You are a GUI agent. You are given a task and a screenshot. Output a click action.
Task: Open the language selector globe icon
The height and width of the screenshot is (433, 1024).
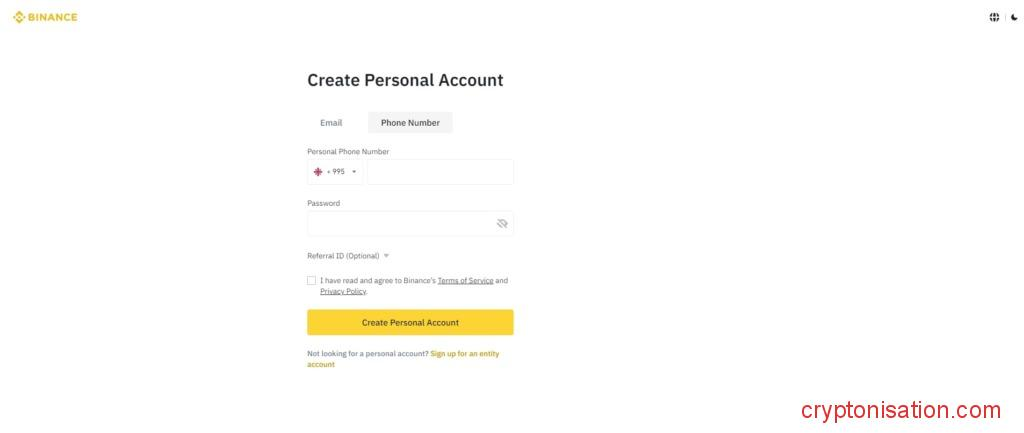(x=994, y=17)
